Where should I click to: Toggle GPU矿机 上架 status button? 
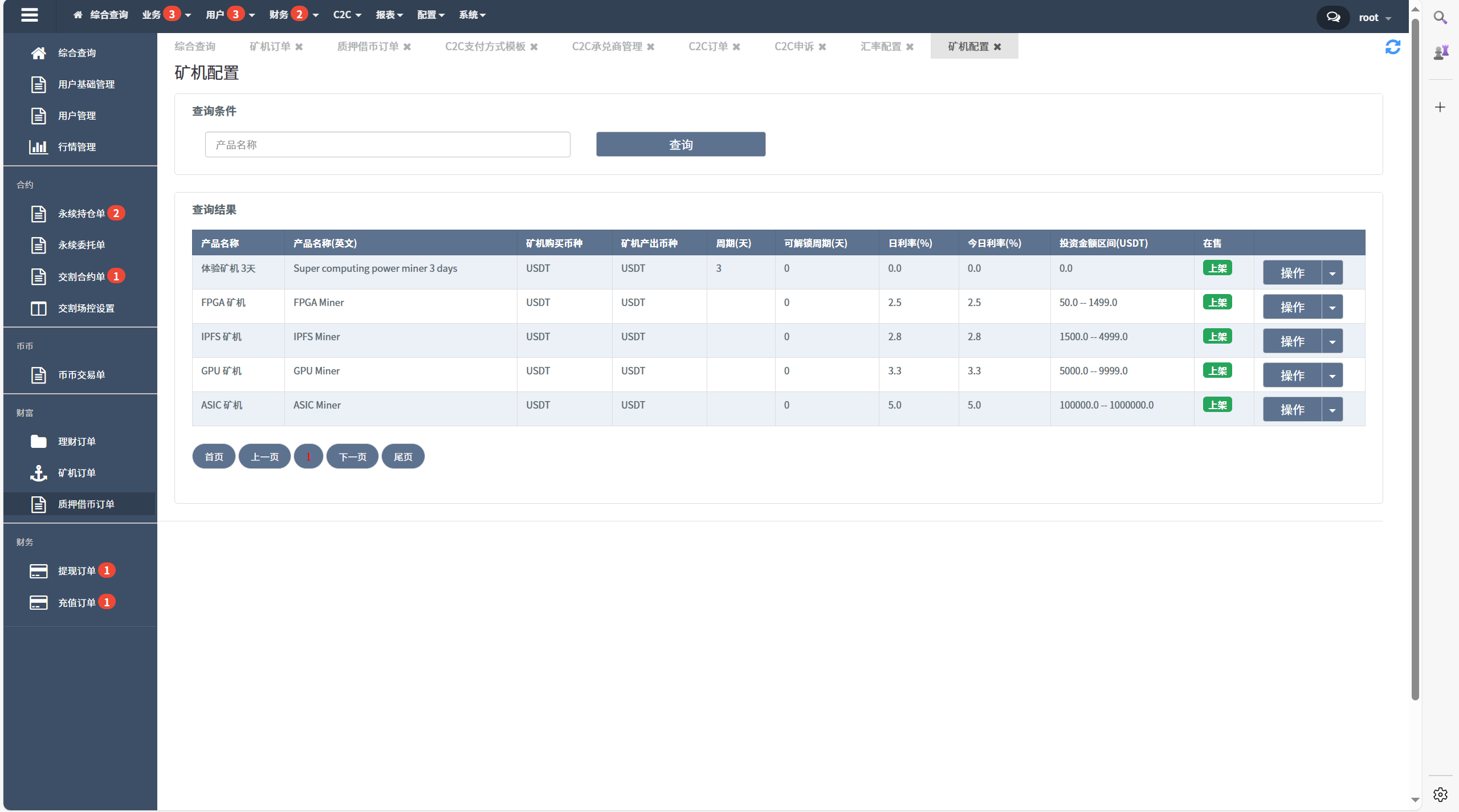(x=1218, y=371)
